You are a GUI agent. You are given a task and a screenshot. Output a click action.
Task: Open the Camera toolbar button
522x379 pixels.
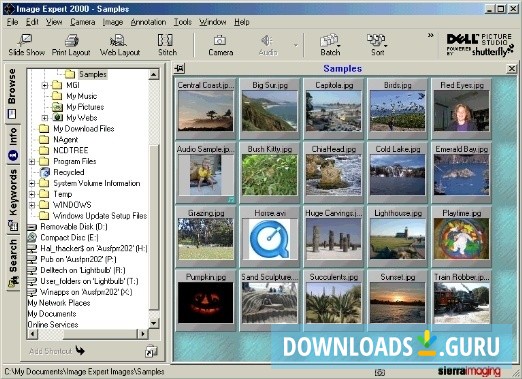(x=220, y=45)
